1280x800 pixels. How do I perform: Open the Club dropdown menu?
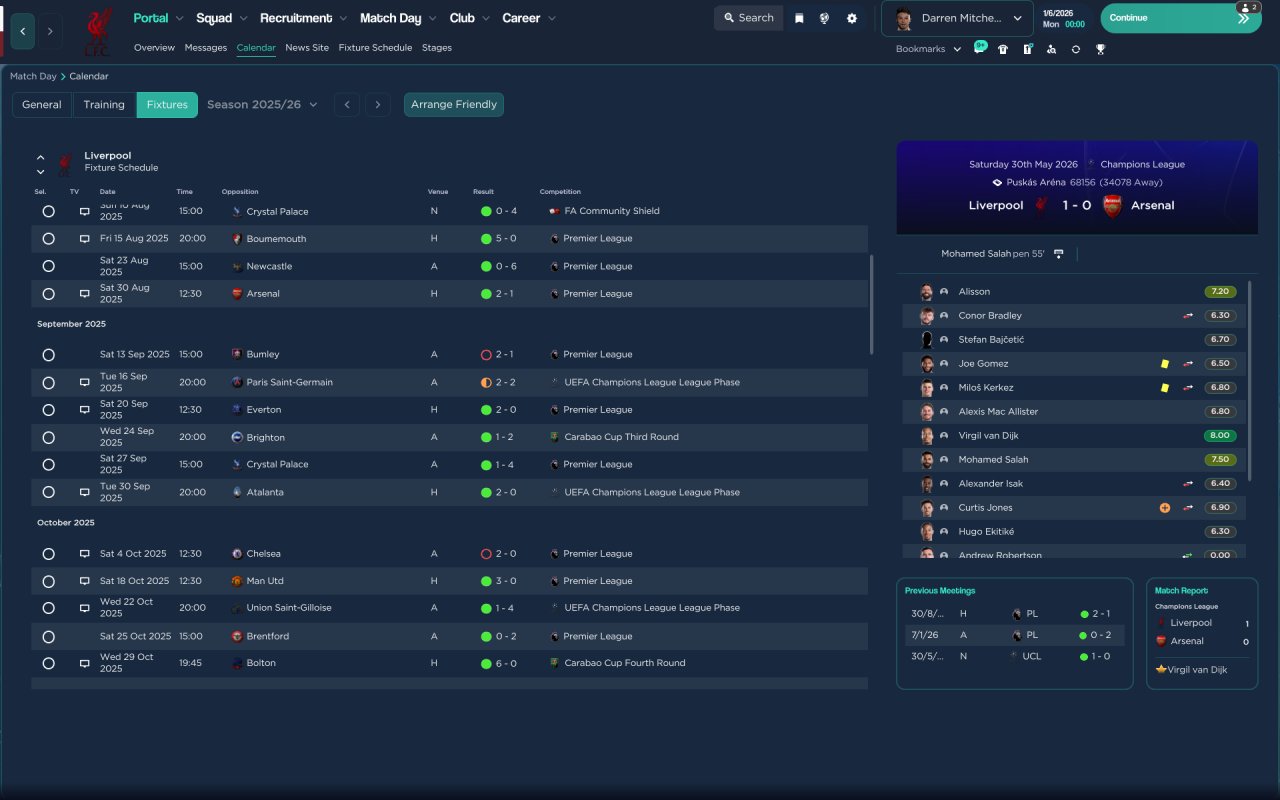[469, 18]
